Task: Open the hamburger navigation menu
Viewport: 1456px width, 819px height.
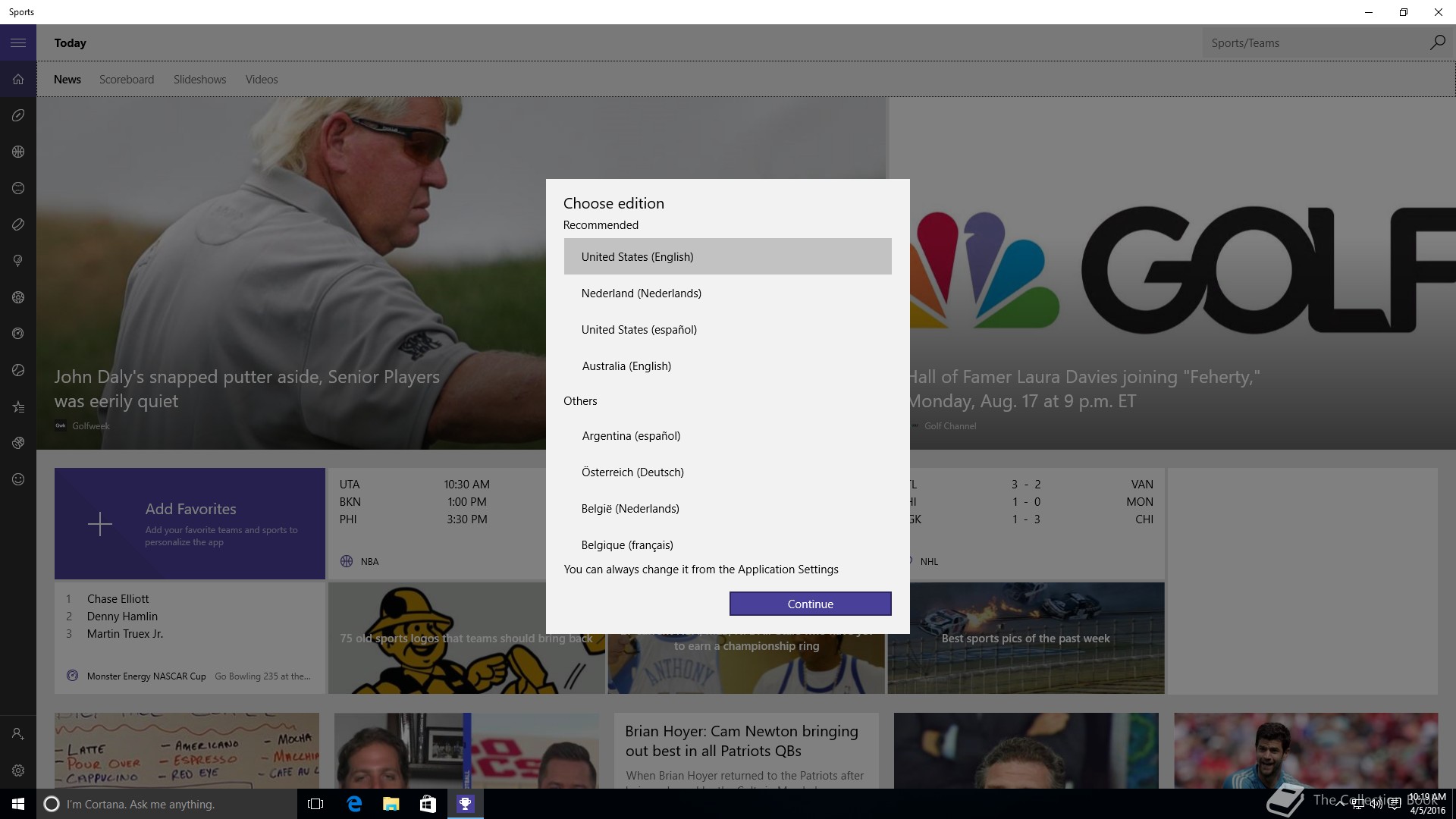Action: point(18,42)
